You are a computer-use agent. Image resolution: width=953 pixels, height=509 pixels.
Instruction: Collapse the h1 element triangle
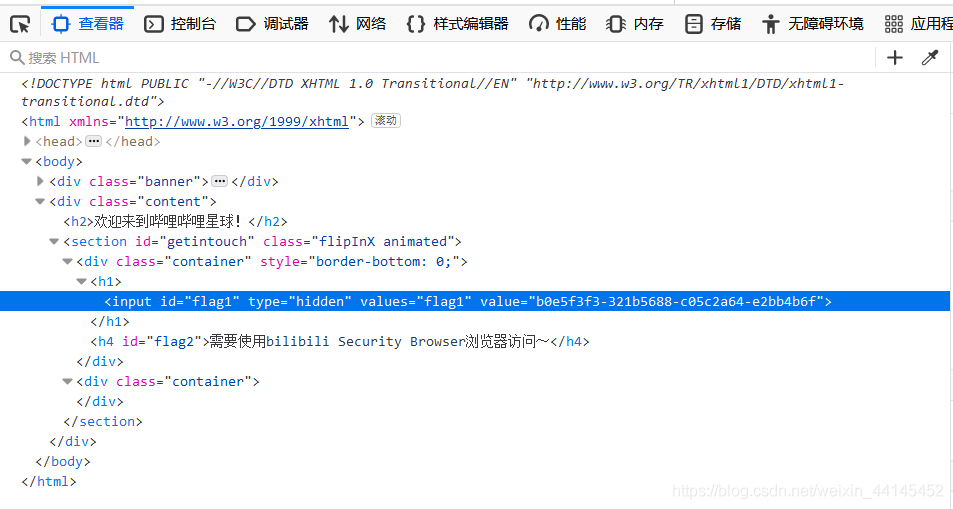pos(81,282)
